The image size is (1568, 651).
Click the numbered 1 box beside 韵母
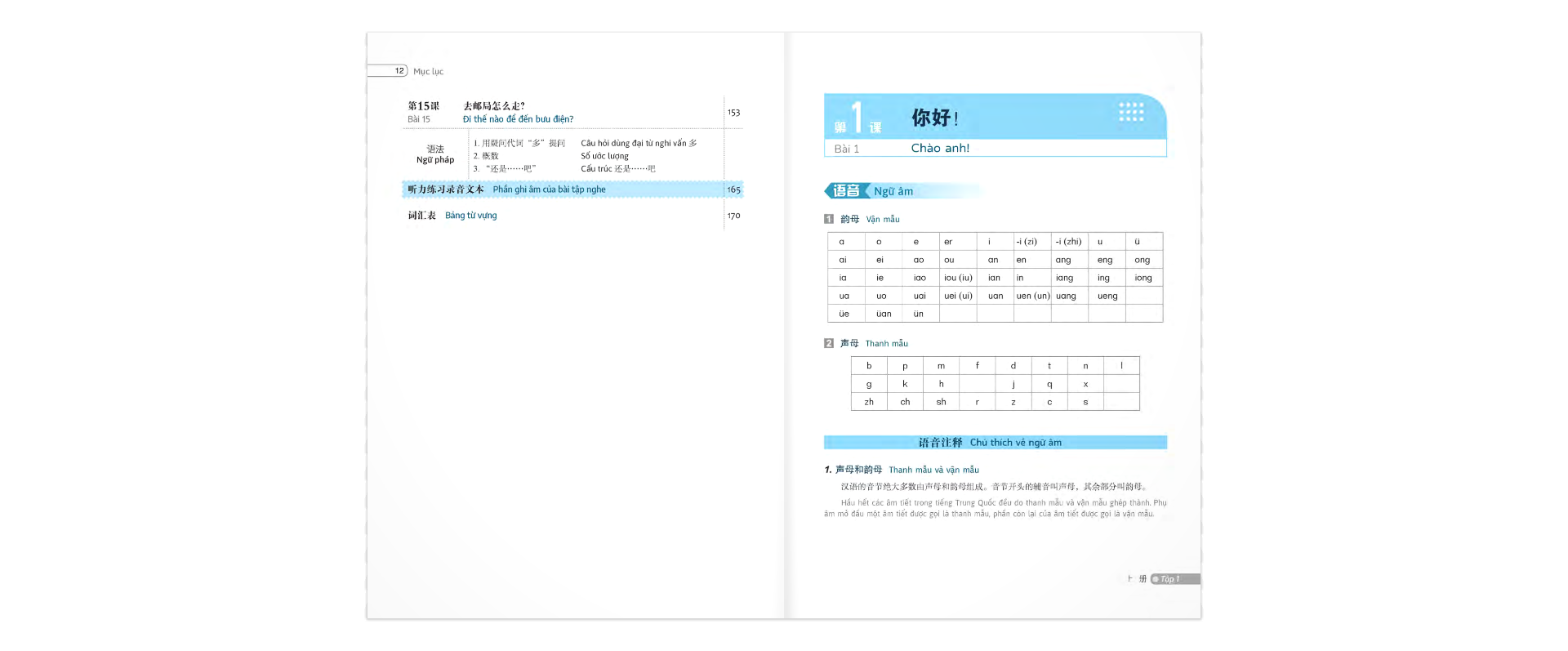(829, 219)
